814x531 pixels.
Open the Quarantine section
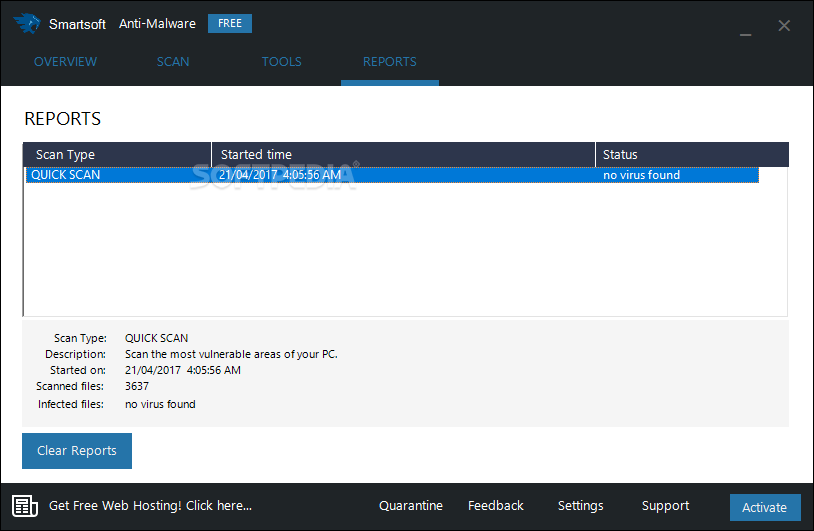(x=411, y=506)
